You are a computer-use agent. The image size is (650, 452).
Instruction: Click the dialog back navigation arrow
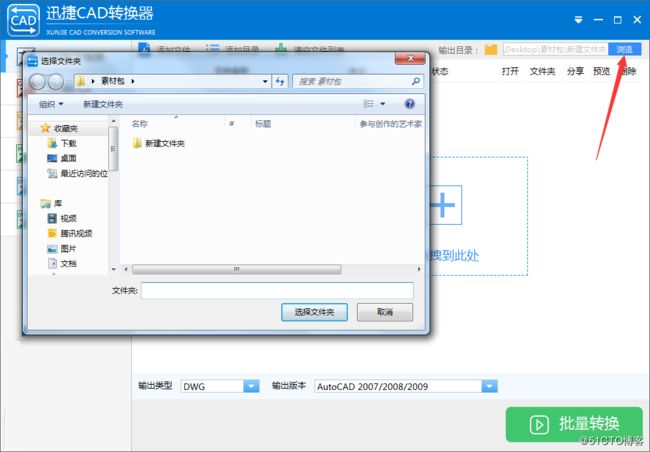tap(37, 82)
